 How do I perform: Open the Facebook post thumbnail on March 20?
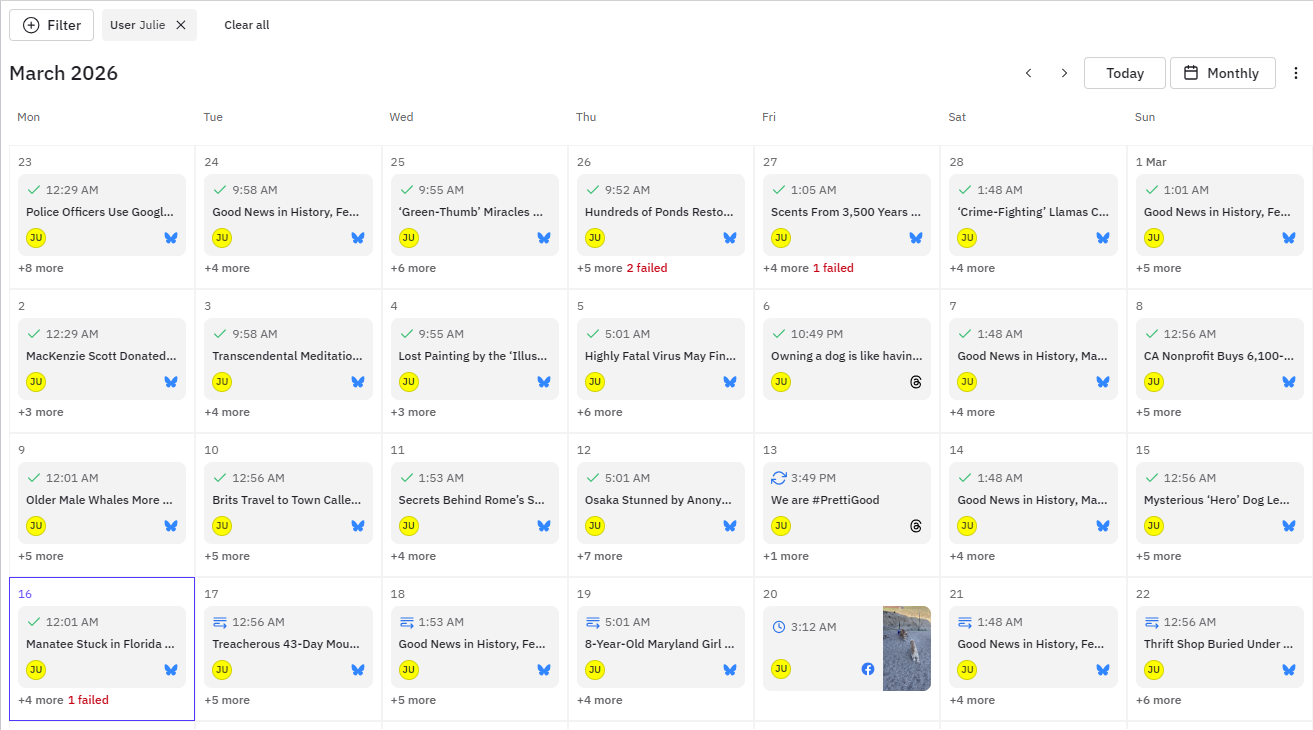coord(907,648)
